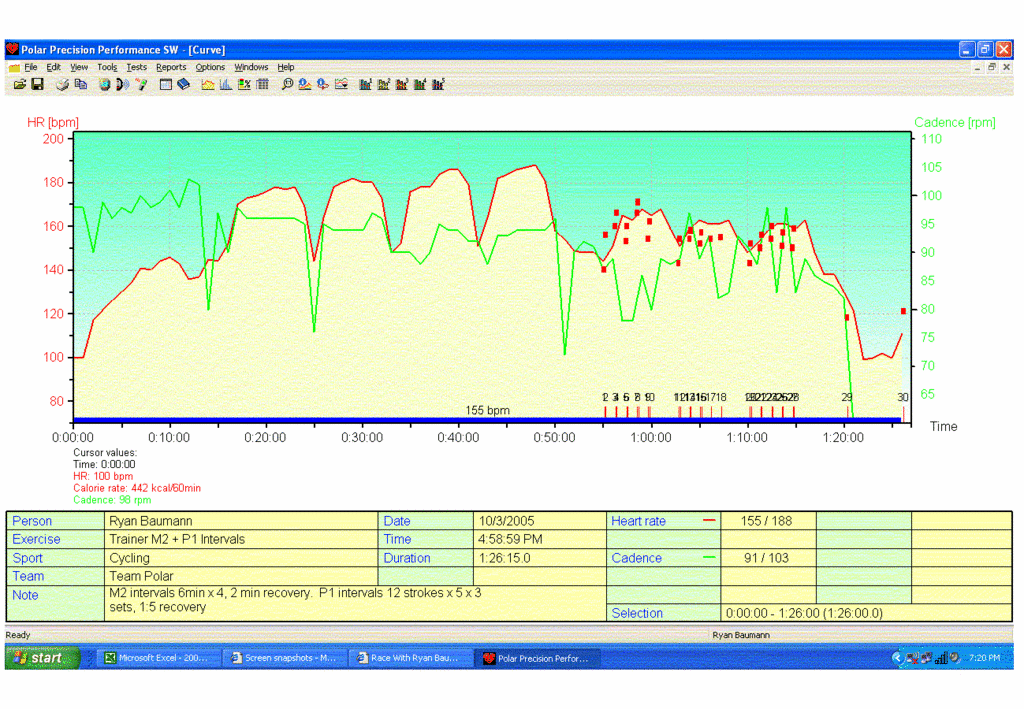This screenshot has width=1024, height=709.
Task: Click the chart toolbar icon numbered 5
Action: (x=438, y=84)
